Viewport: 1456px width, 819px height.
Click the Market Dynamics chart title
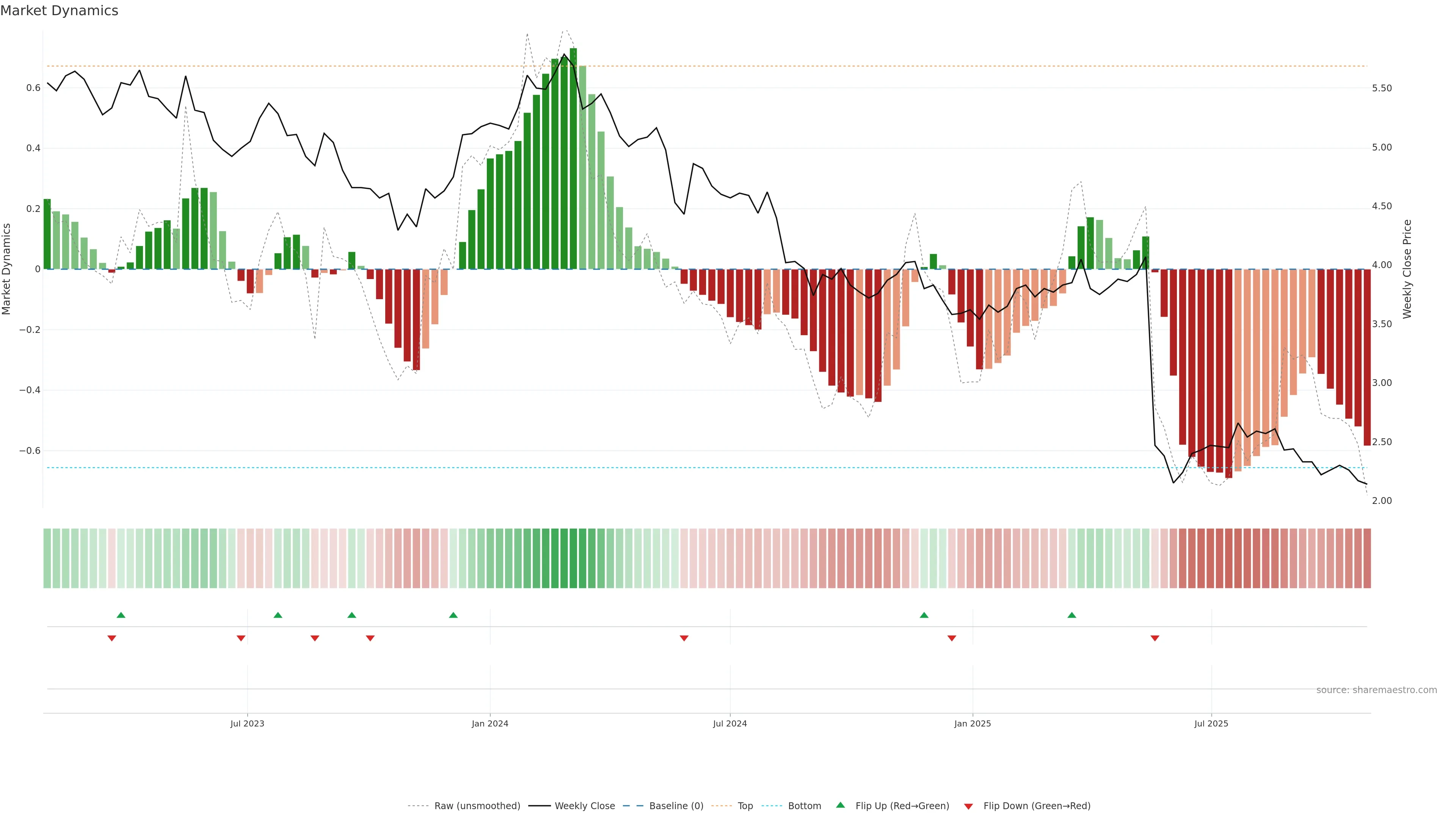point(60,11)
